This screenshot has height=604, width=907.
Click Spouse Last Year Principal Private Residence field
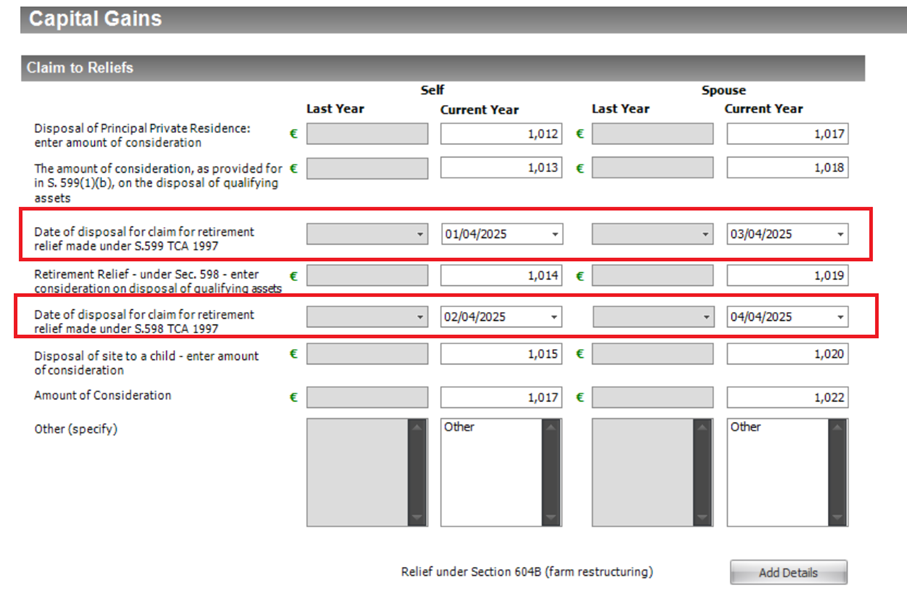click(x=652, y=134)
